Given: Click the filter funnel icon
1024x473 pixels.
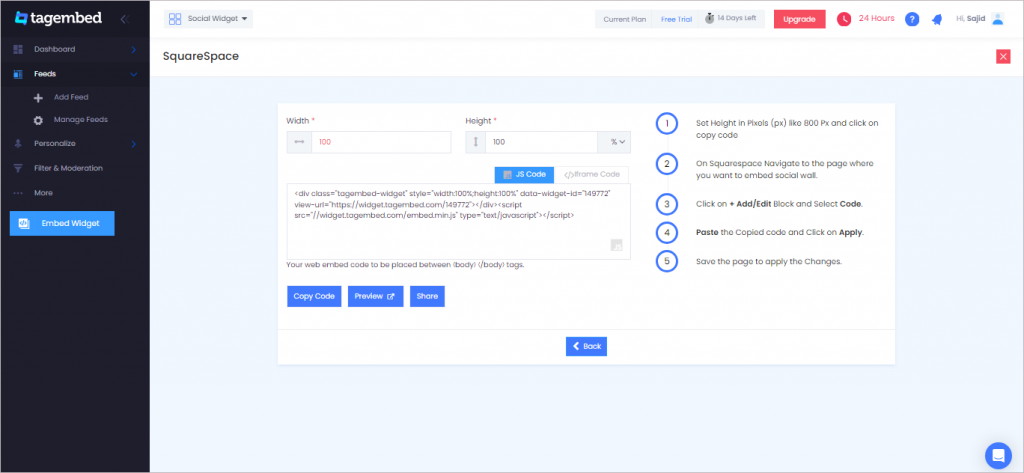Looking at the screenshot, I should 18,169.
